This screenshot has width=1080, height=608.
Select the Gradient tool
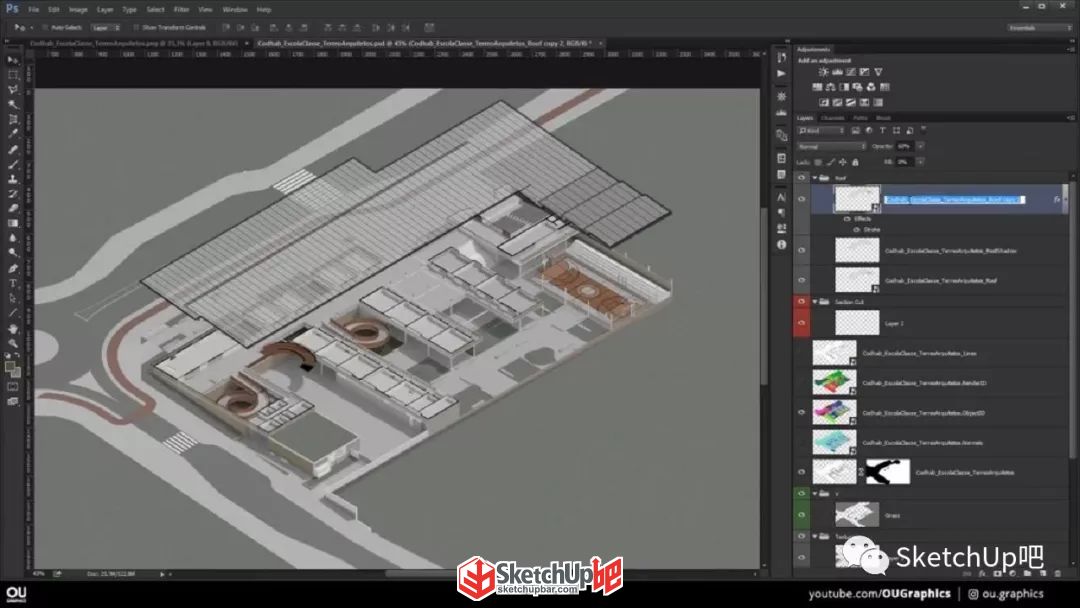coord(12,223)
